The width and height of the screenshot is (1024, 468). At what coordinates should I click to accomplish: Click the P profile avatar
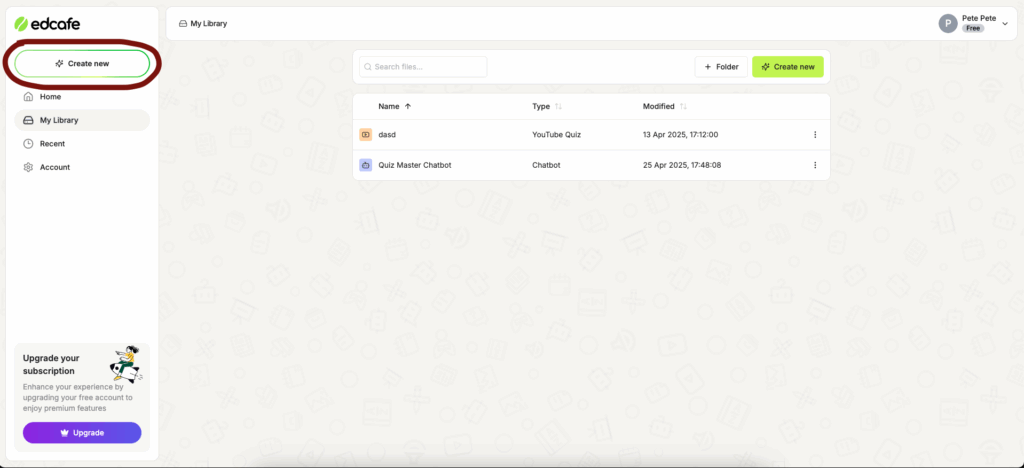948,23
